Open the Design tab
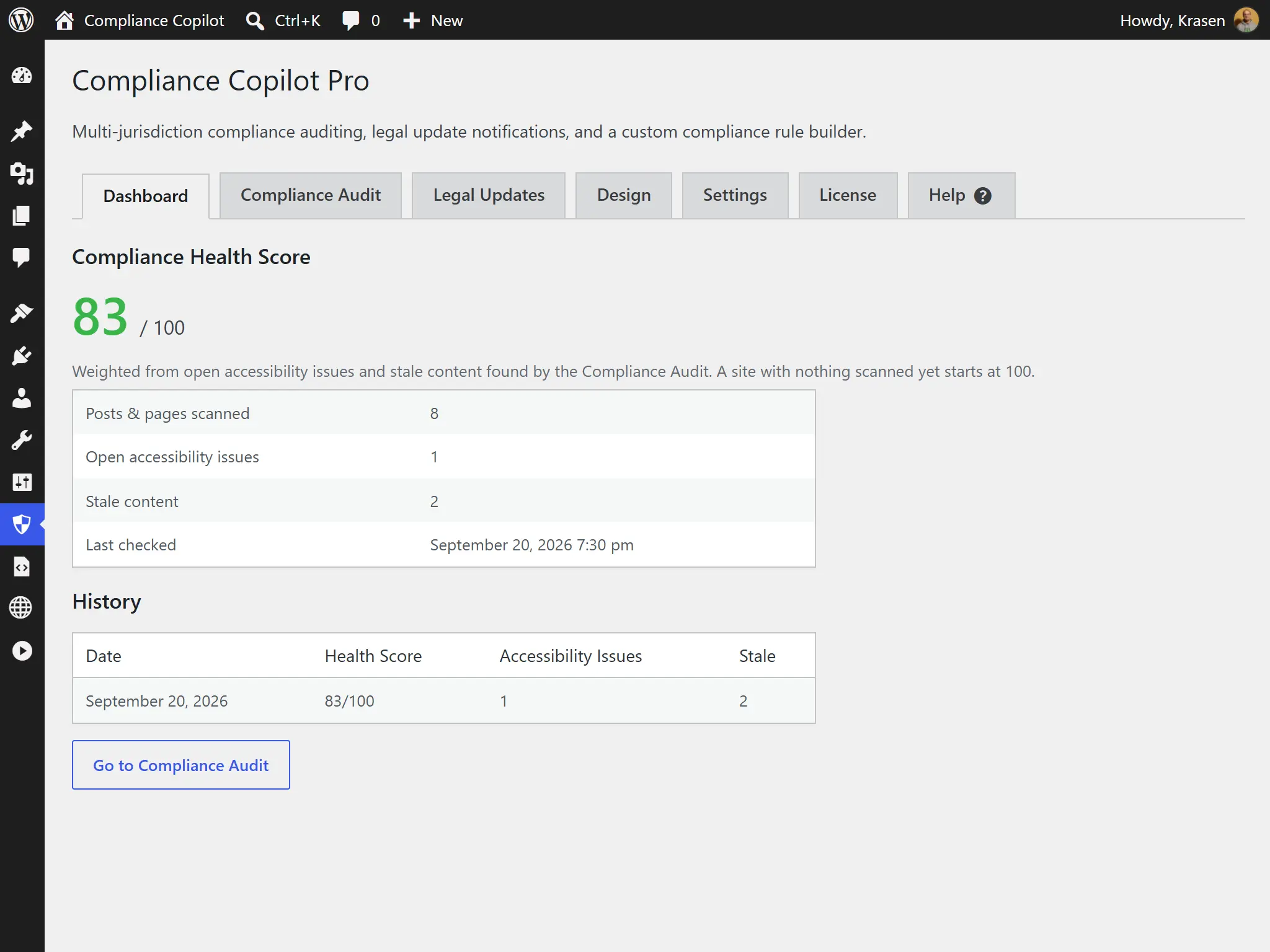Viewport: 1270px width, 952px height. pyautogui.click(x=624, y=195)
